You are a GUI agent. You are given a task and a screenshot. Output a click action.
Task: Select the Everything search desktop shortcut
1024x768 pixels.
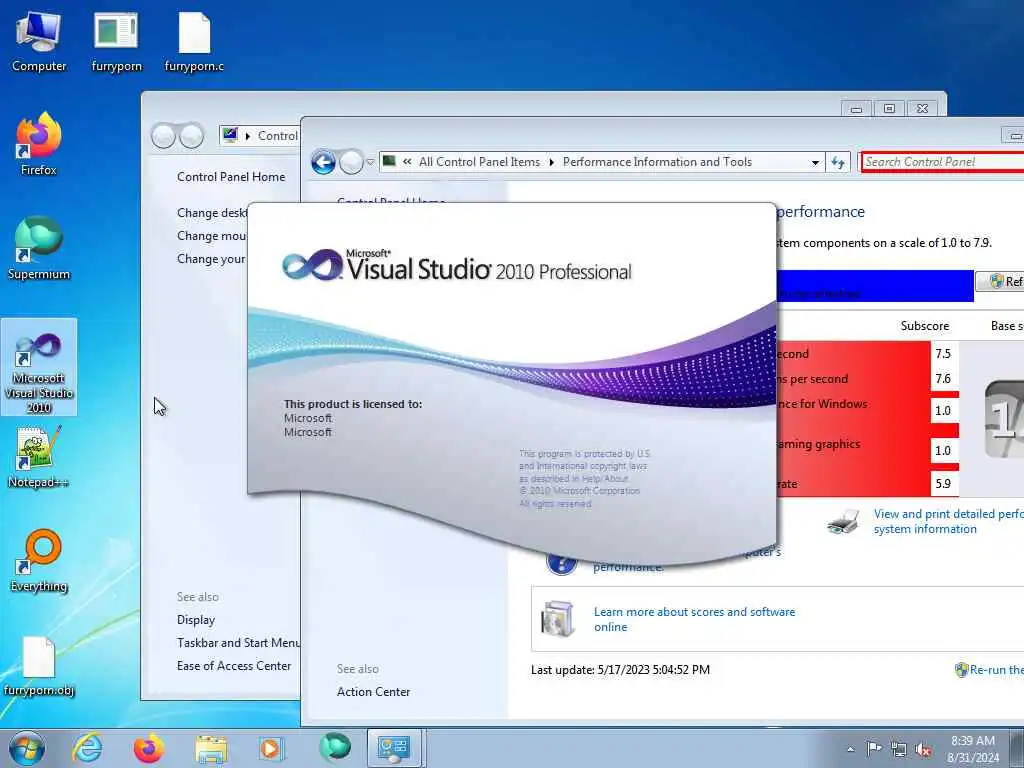point(39,560)
